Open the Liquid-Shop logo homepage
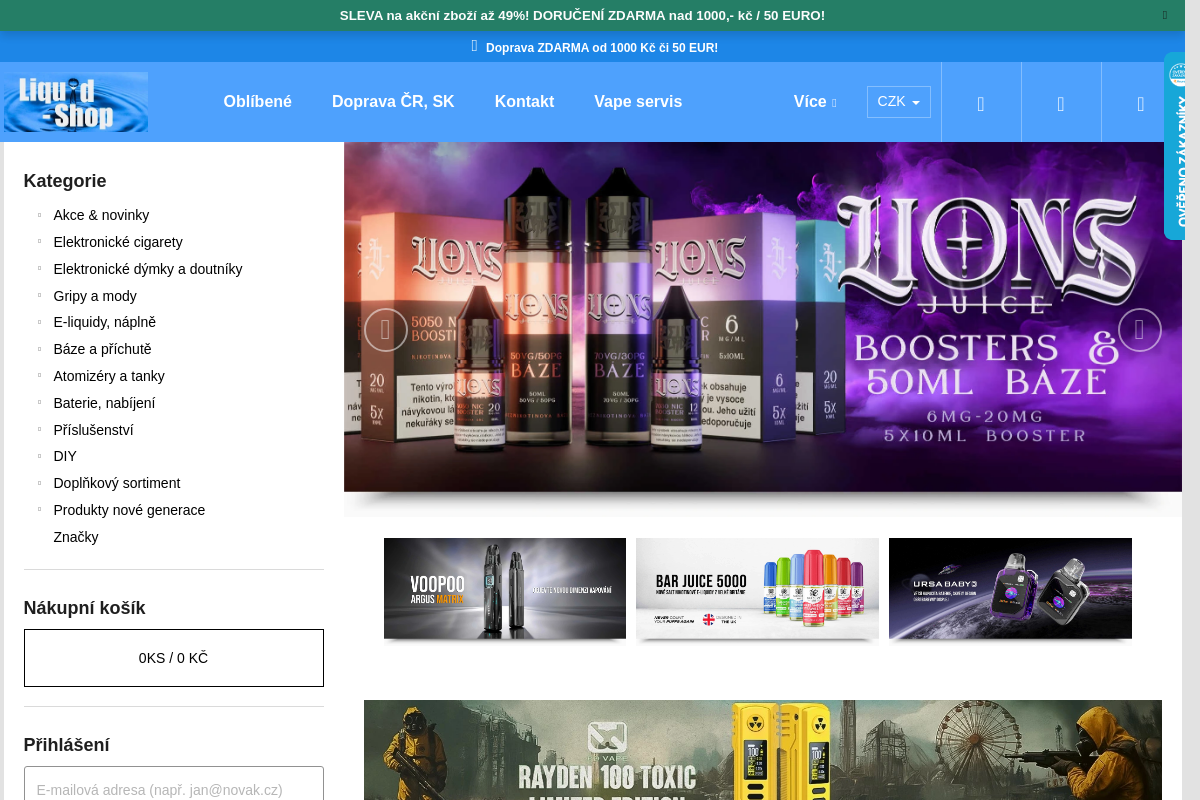Screen dimensions: 1200x800 (x=76, y=102)
